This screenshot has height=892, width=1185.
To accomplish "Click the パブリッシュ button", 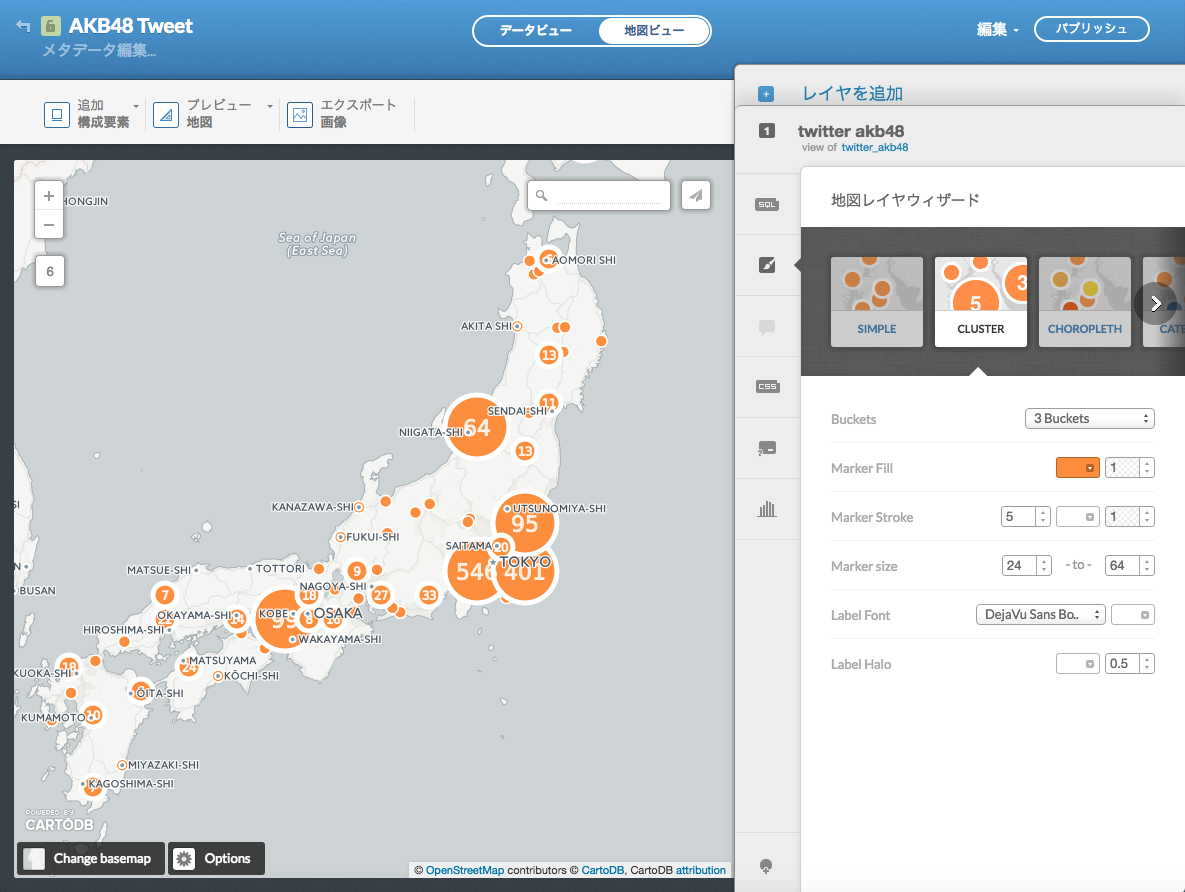I will [x=1091, y=29].
